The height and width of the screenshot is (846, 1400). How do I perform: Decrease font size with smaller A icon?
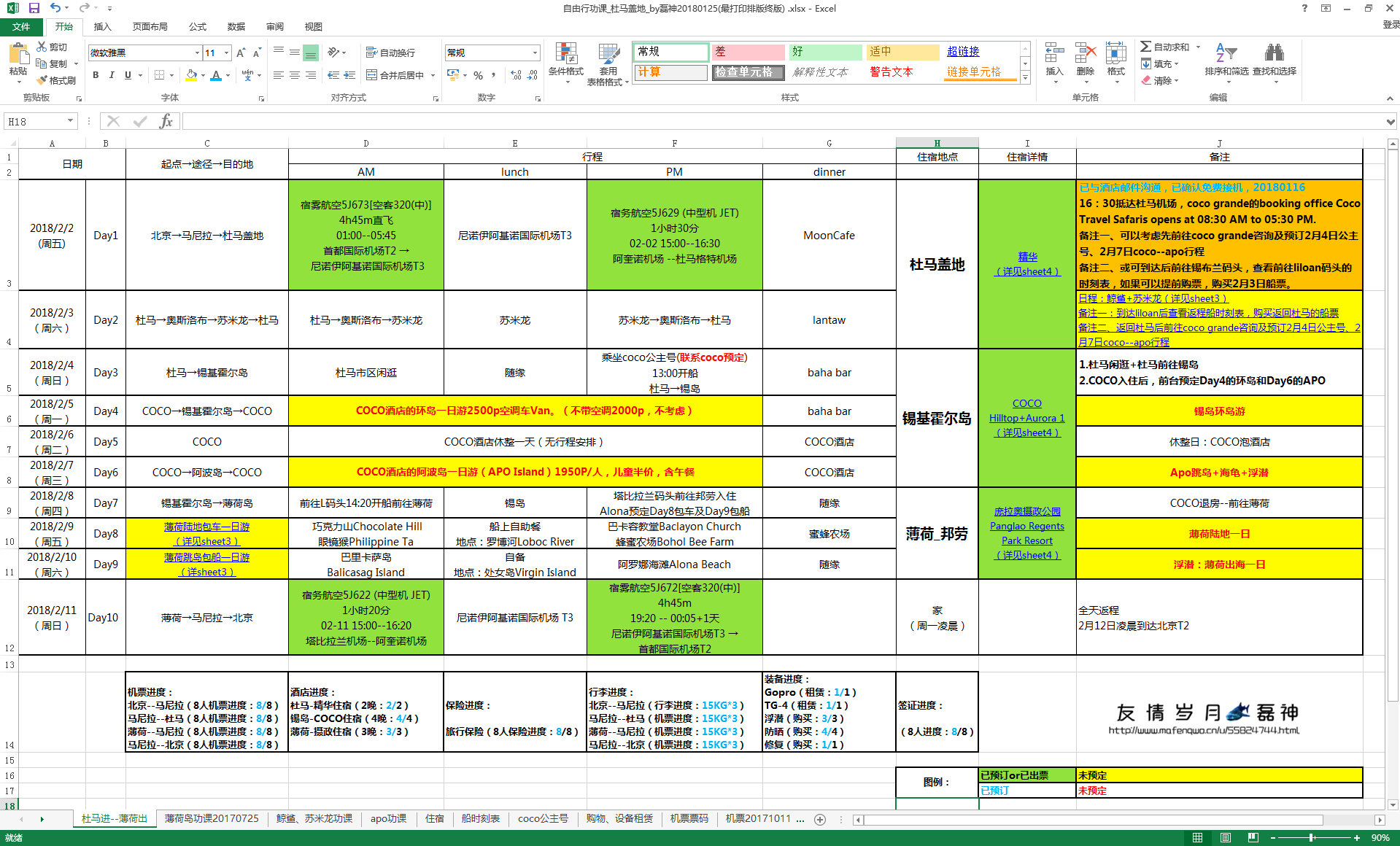[x=257, y=53]
